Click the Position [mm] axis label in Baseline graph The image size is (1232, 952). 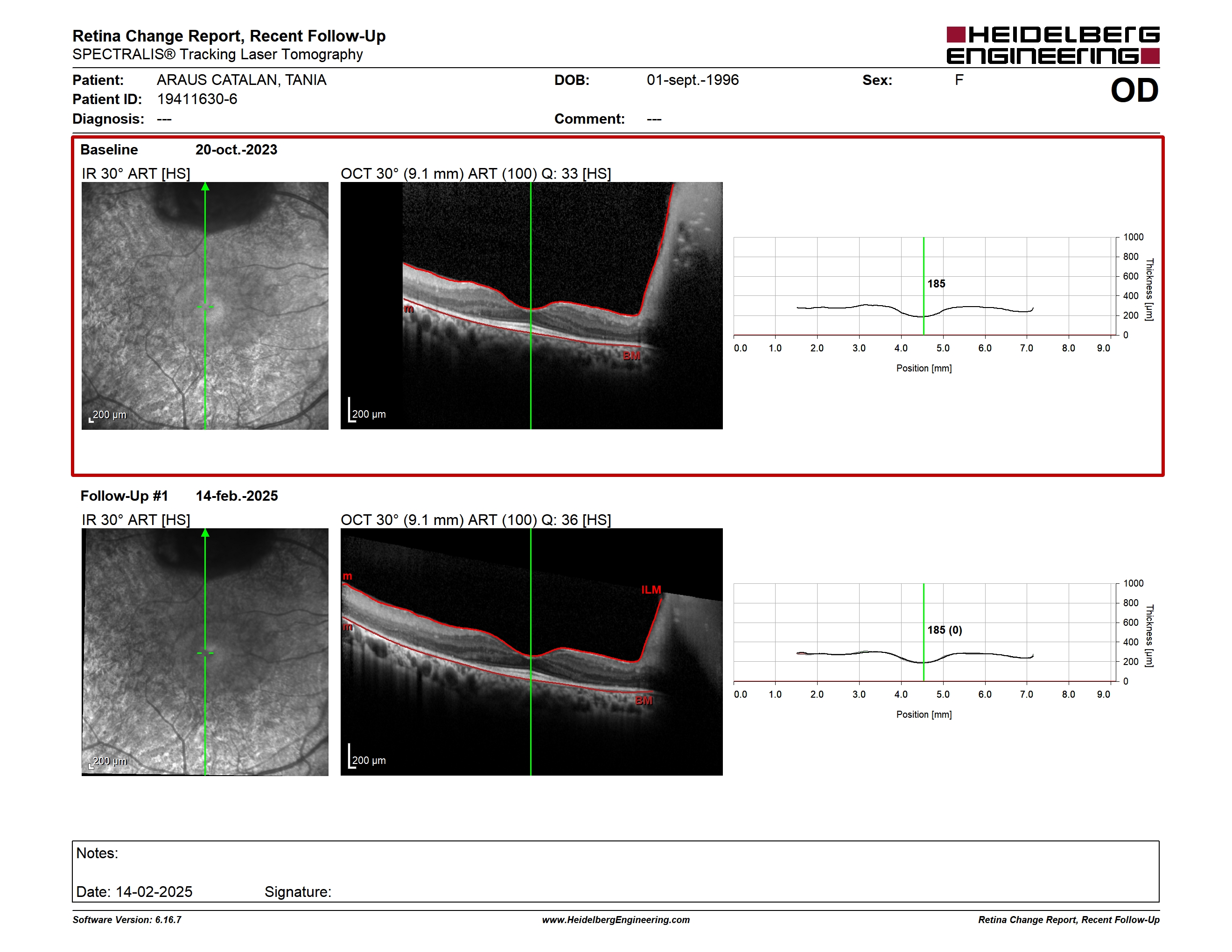(x=924, y=368)
